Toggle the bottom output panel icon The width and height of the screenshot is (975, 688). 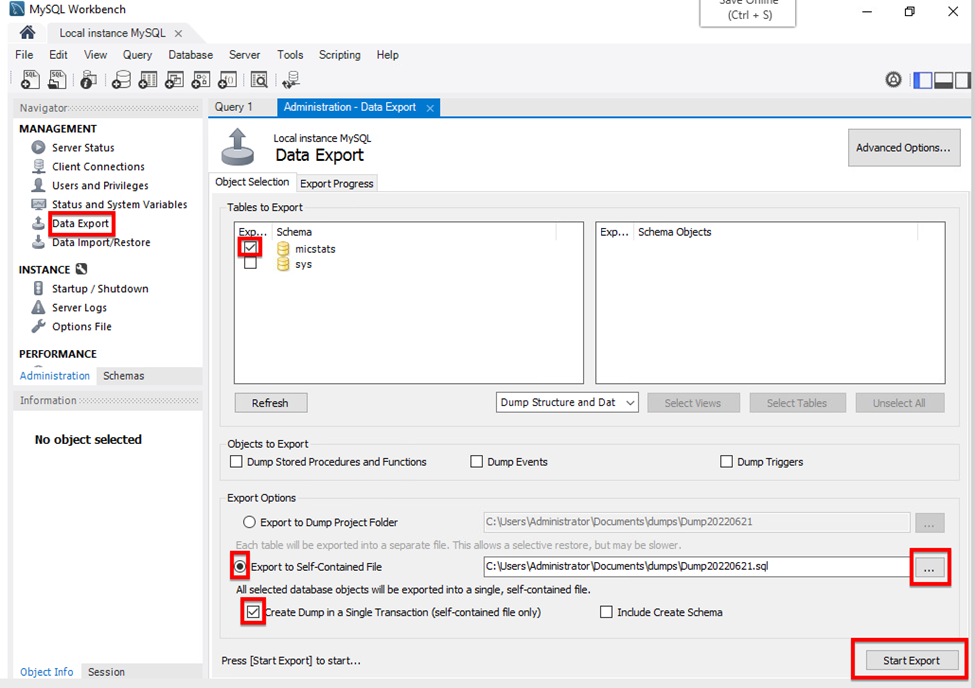click(x=943, y=80)
